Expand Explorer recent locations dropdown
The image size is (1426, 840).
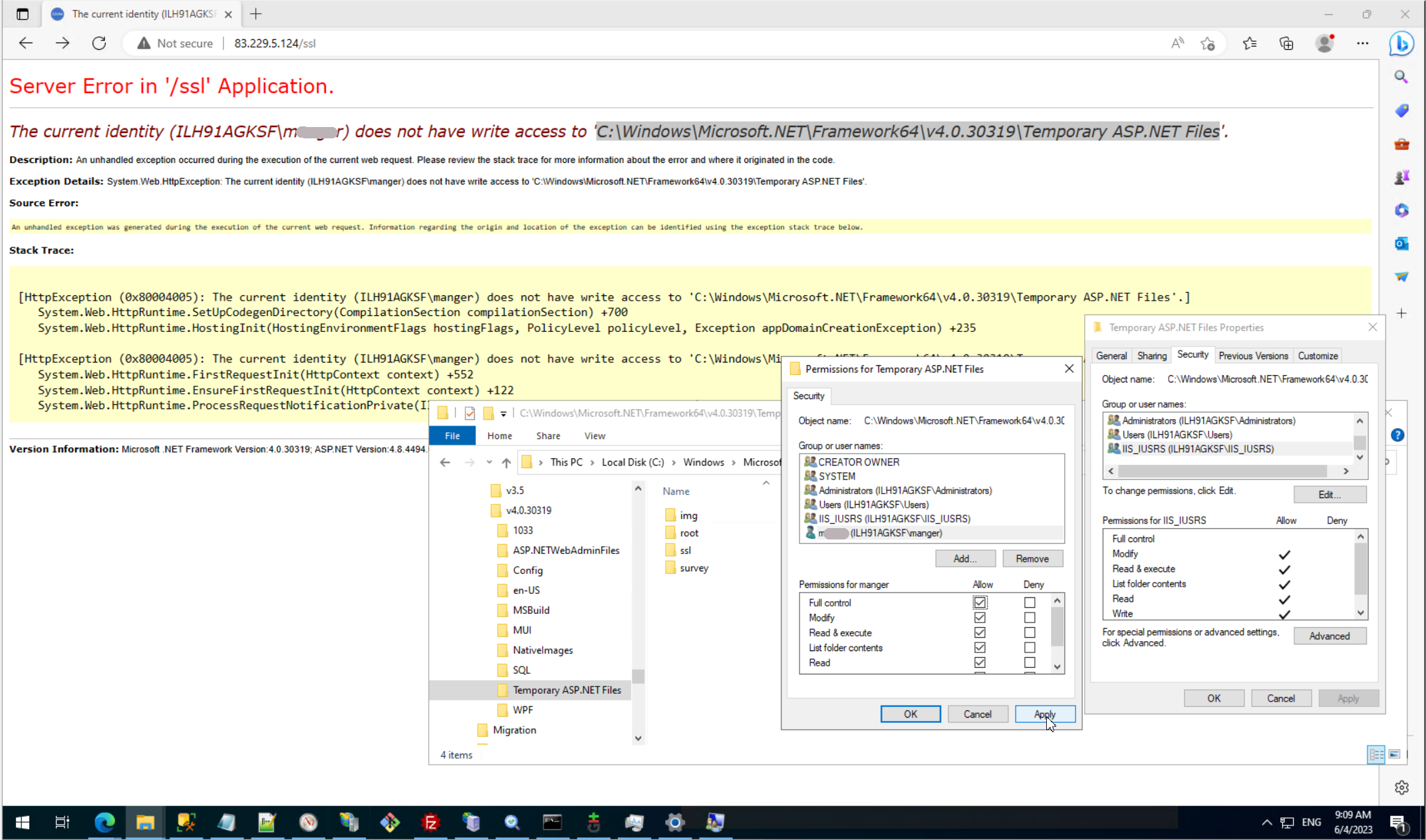point(489,462)
